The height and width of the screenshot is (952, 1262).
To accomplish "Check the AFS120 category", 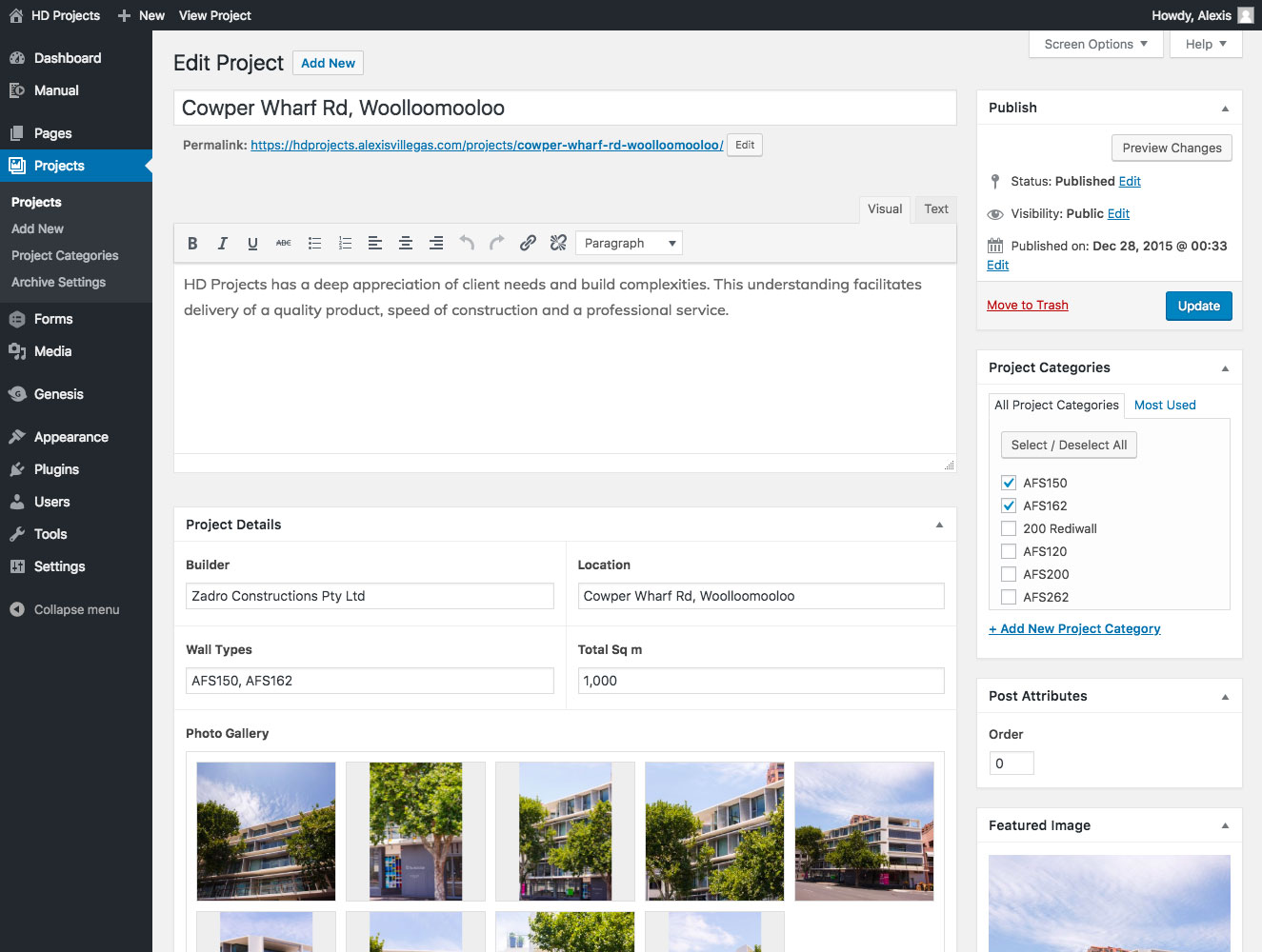I will (1009, 551).
